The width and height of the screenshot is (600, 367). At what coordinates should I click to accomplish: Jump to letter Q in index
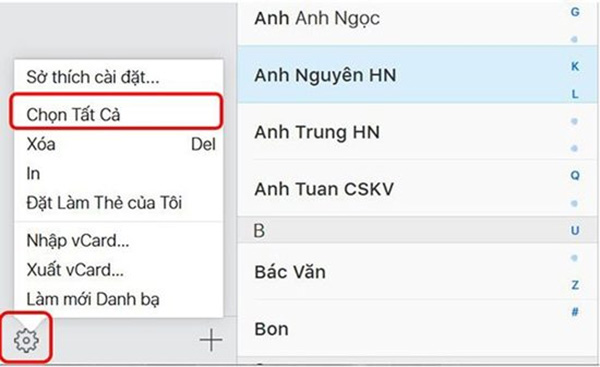pyautogui.click(x=575, y=175)
